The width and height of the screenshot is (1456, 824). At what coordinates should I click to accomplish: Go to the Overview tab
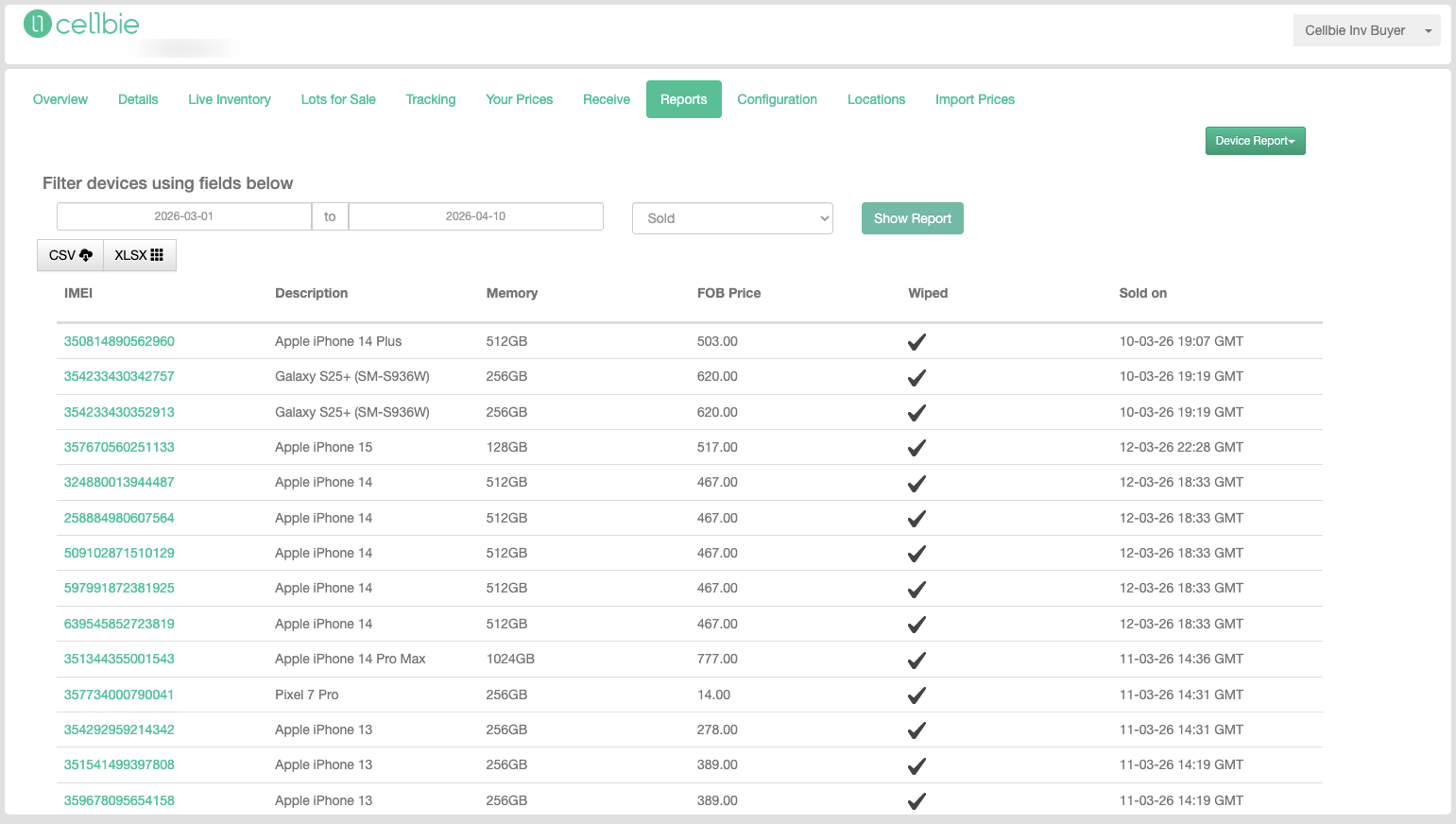click(x=60, y=99)
